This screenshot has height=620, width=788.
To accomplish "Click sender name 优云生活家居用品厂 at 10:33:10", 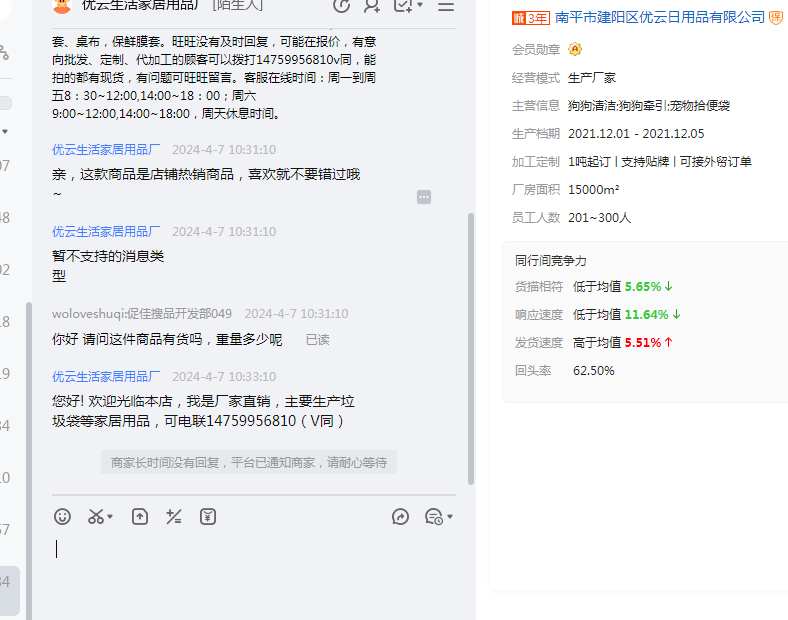I will click(x=106, y=377).
